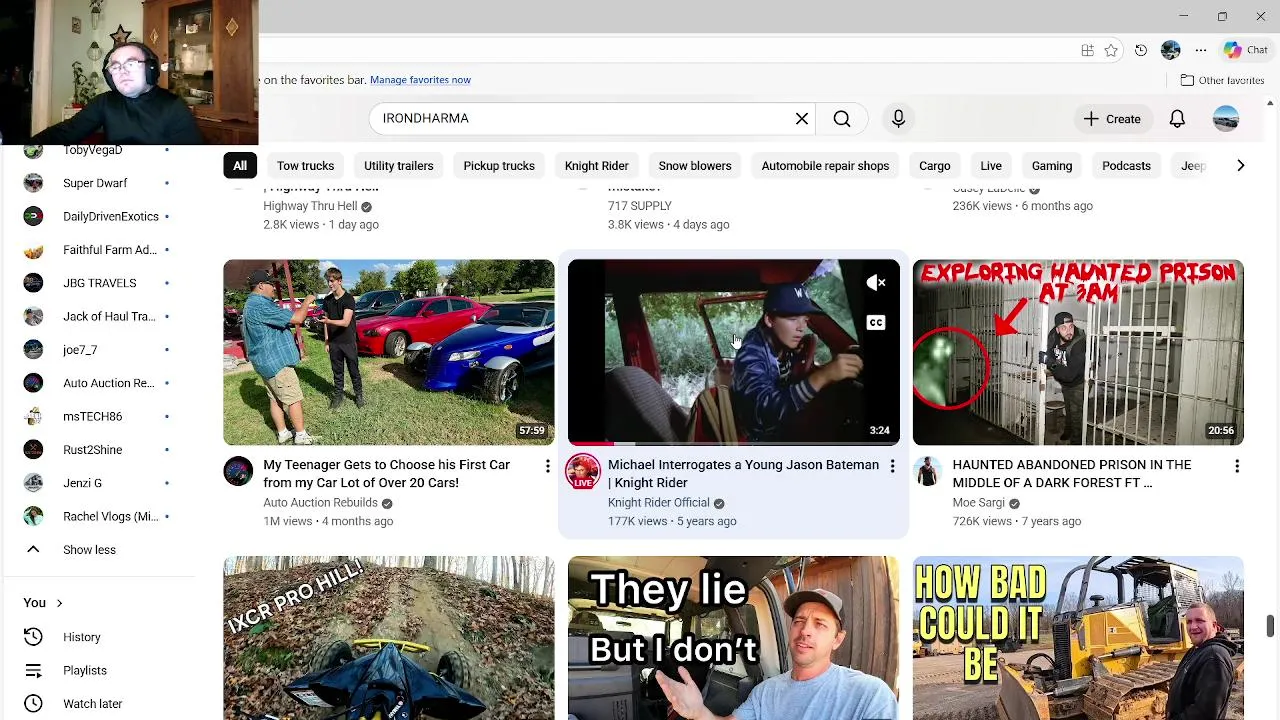Open the Auto Auction Rebuilds channel link
The width and height of the screenshot is (1280, 720).
pos(320,503)
